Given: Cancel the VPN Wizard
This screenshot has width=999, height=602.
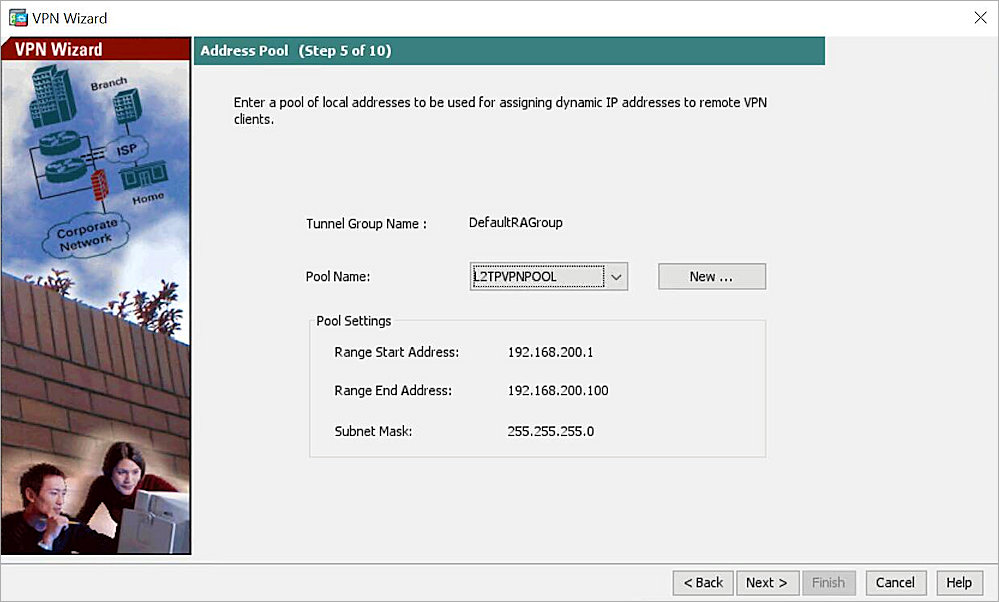Looking at the screenshot, I should click(895, 582).
